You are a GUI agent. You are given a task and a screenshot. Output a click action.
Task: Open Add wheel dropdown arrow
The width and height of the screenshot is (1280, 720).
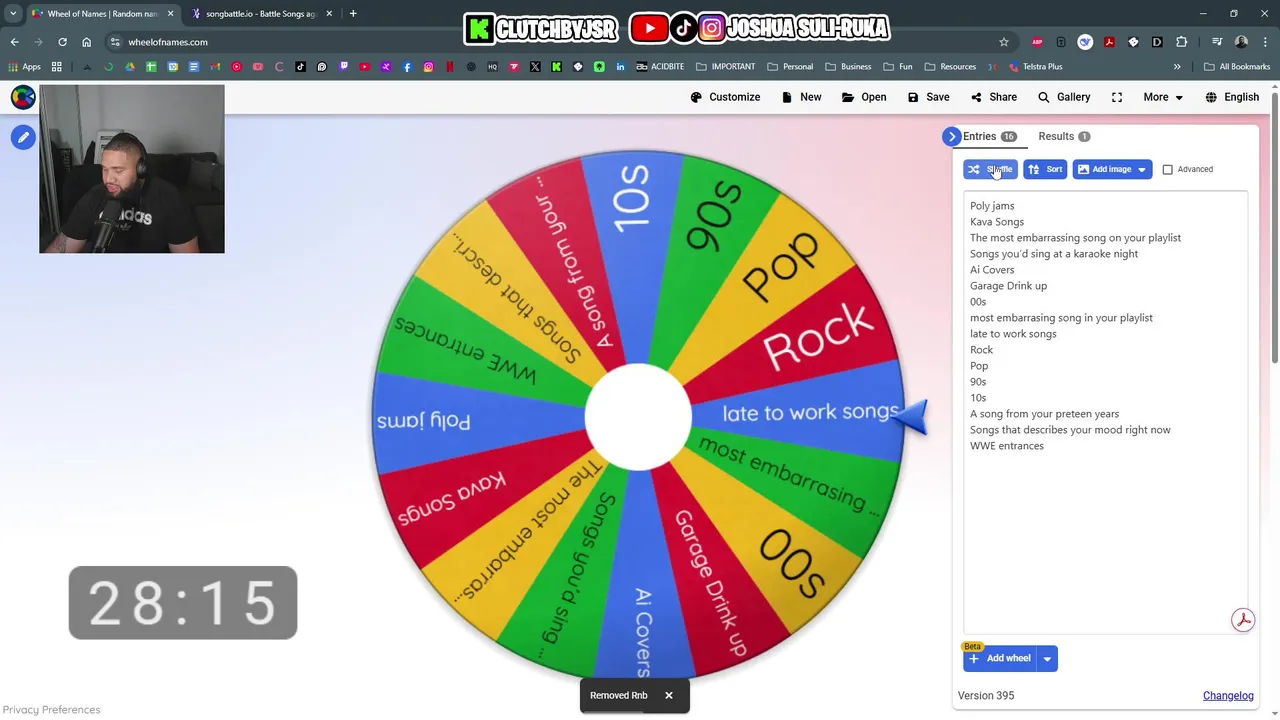(1047, 658)
